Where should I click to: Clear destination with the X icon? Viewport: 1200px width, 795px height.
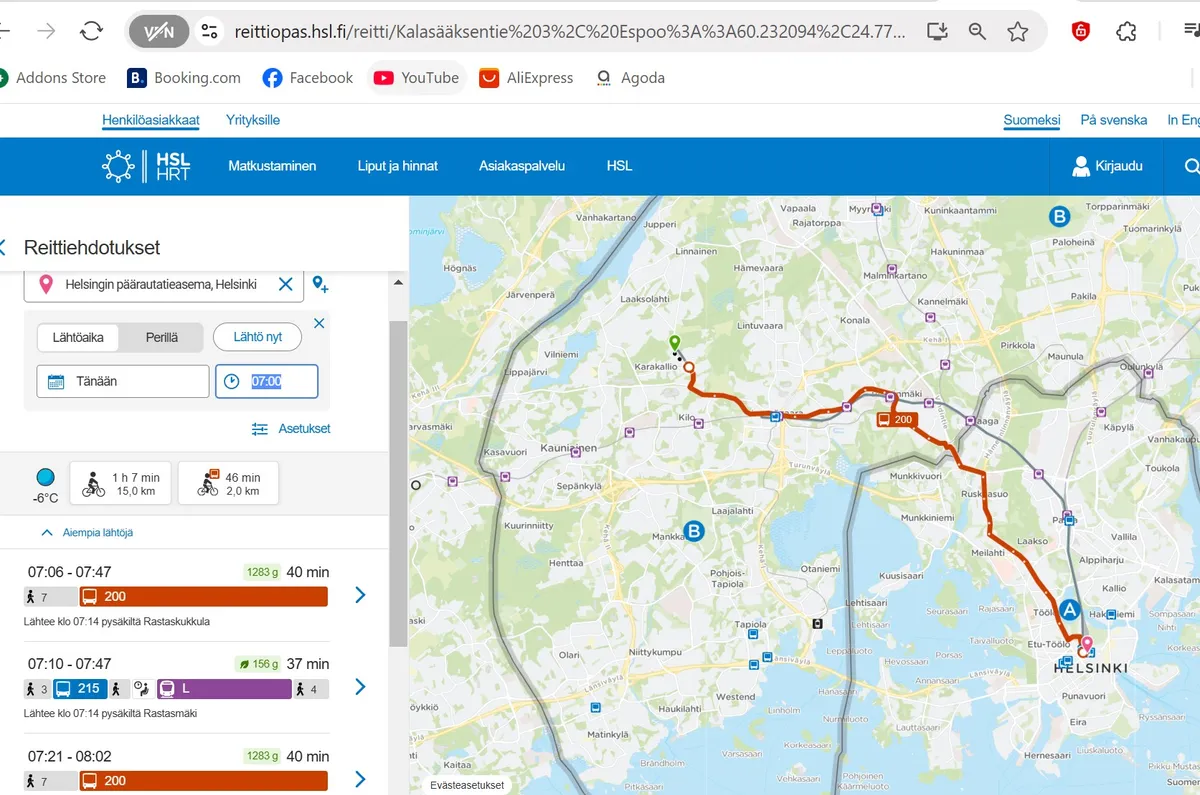point(286,284)
